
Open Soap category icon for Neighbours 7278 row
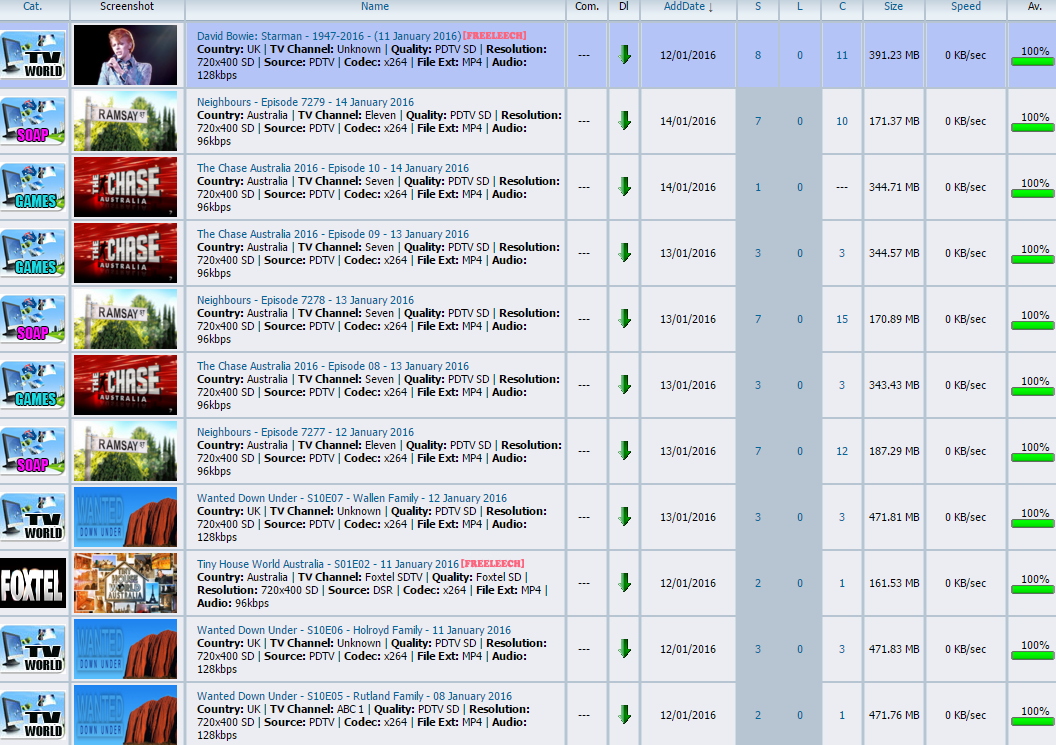click(33, 319)
